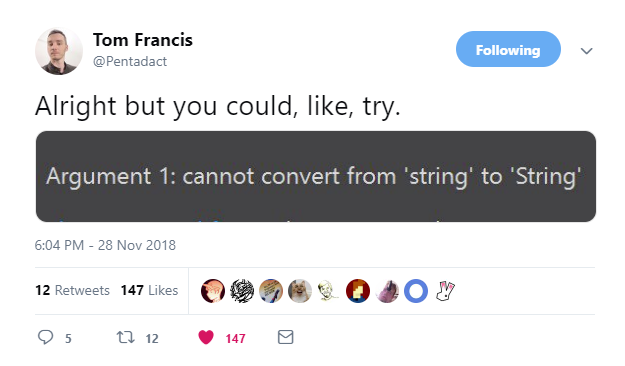Click the line-drawn sketch face liker avatar

click(329, 291)
